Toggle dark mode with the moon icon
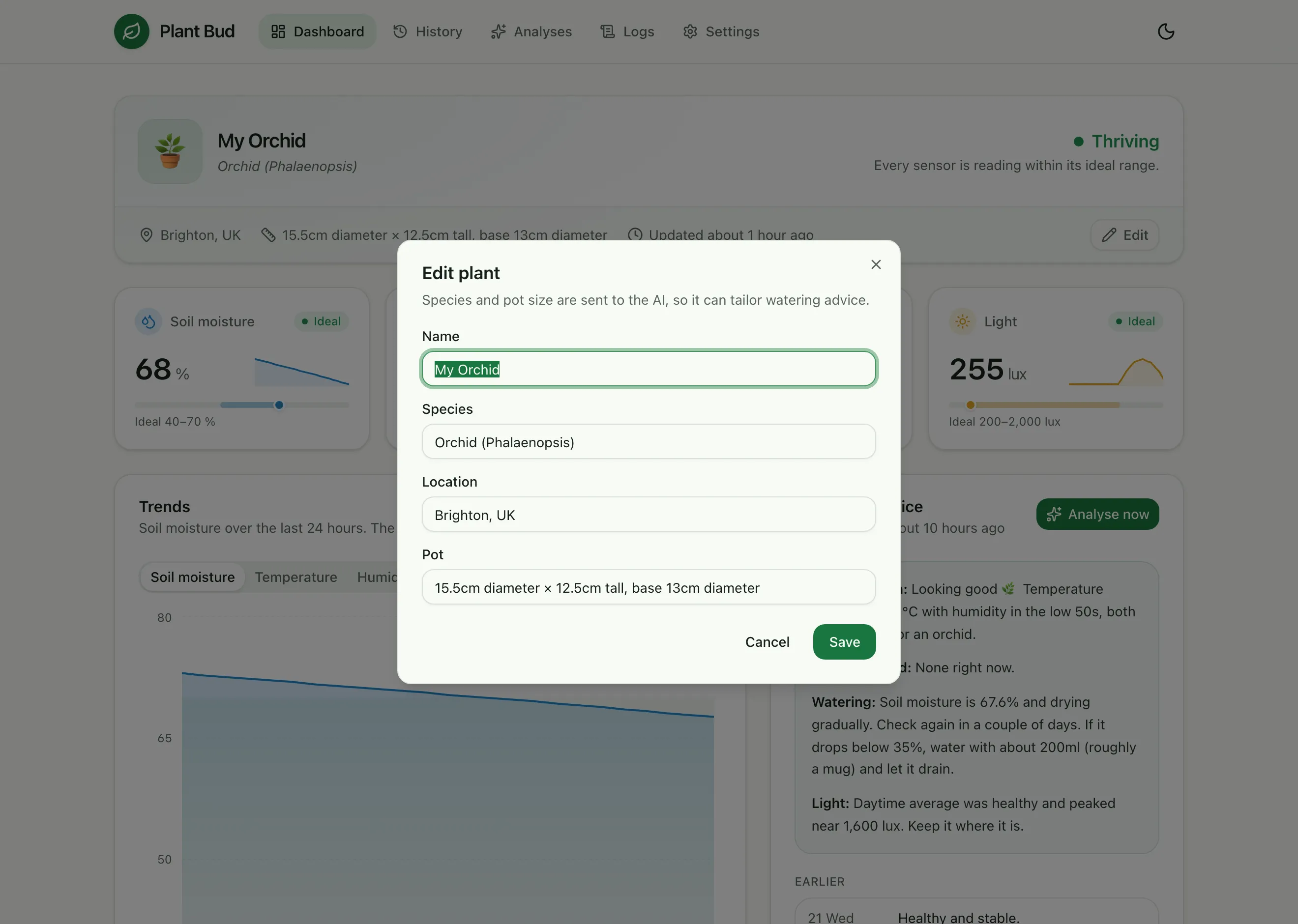Viewport: 1298px width, 924px height. pyautogui.click(x=1166, y=31)
